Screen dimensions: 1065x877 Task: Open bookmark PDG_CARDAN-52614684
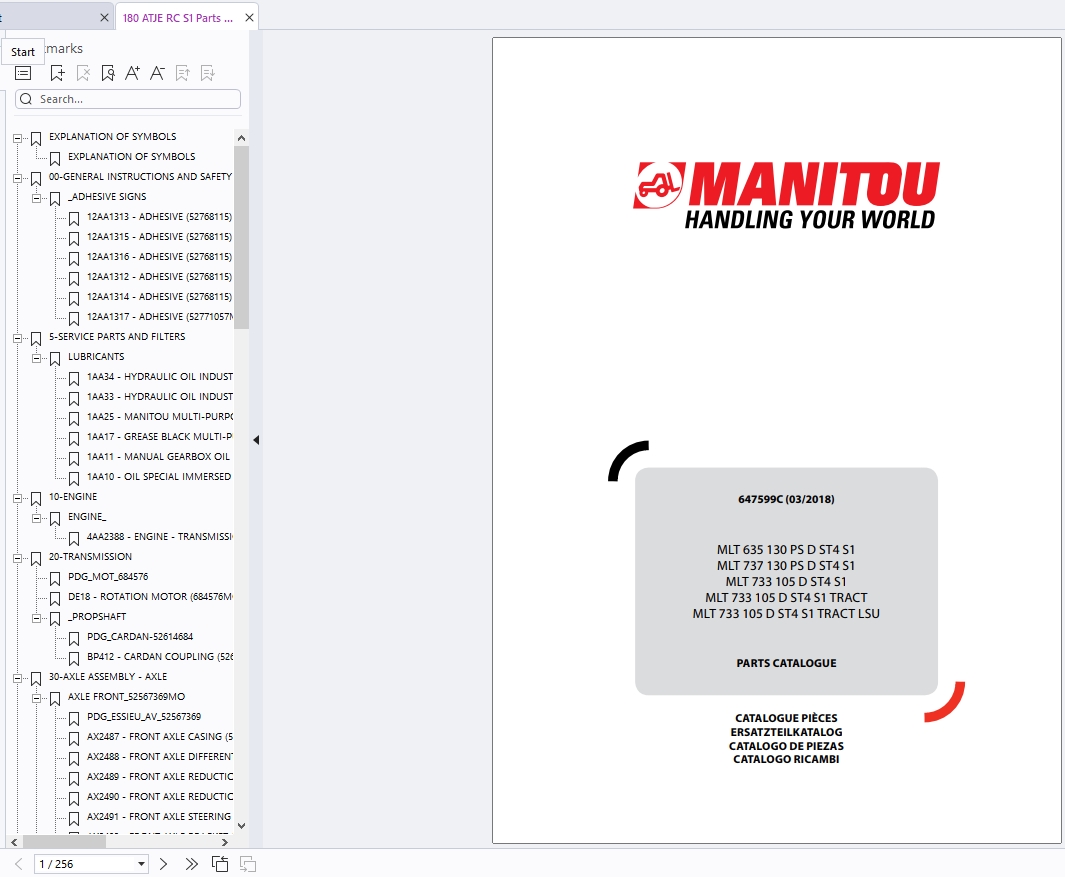click(x=140, y=637)
